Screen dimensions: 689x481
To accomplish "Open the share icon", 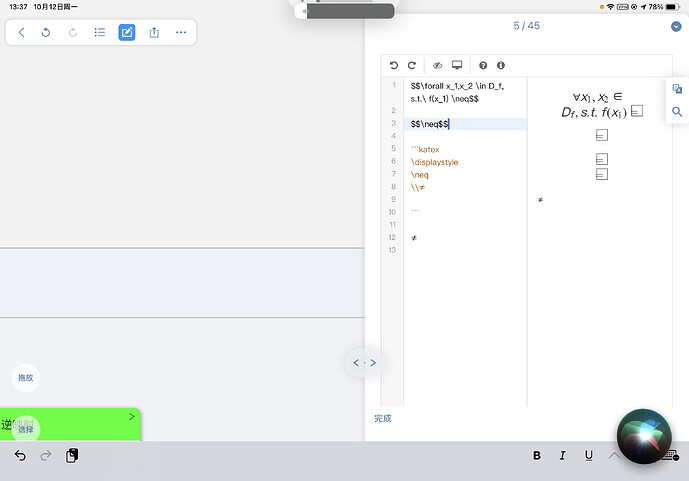I will point(154,33).
